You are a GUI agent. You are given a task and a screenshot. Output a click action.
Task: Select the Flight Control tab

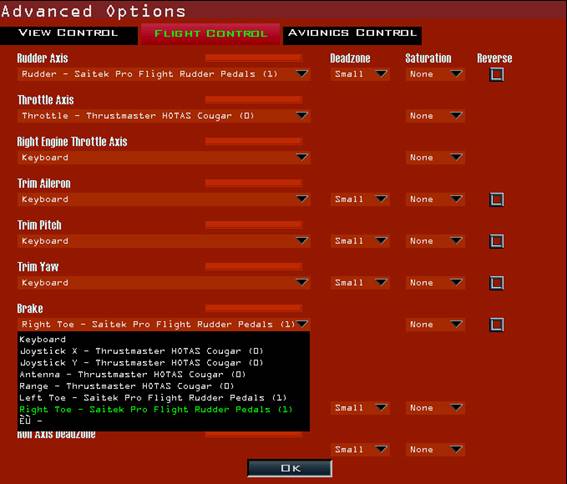pos(210,34)
